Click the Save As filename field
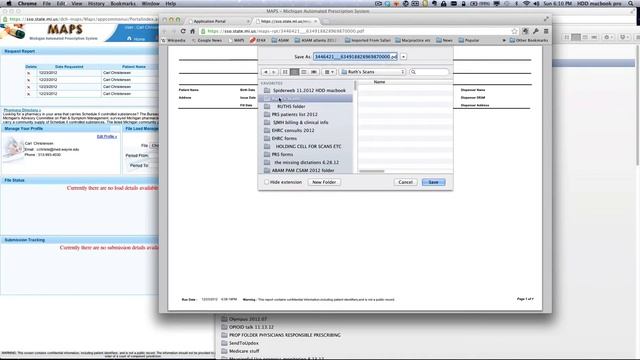640x360 pixels. (355, 57)
